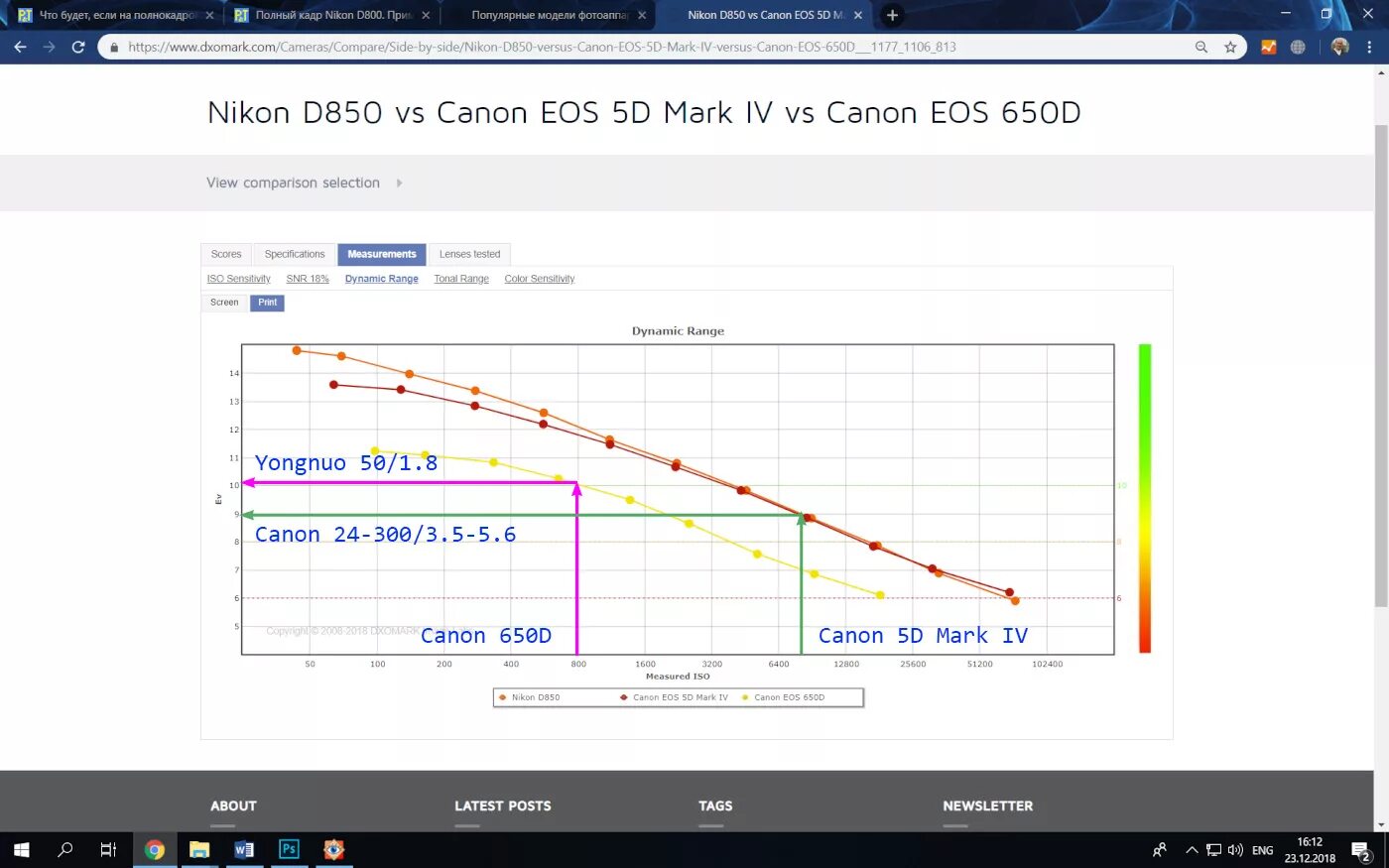Click the page vertical scrollbar
The height and width of the screenshot is (868, 1389).
pyautogui.click(x=1380, y=366)
